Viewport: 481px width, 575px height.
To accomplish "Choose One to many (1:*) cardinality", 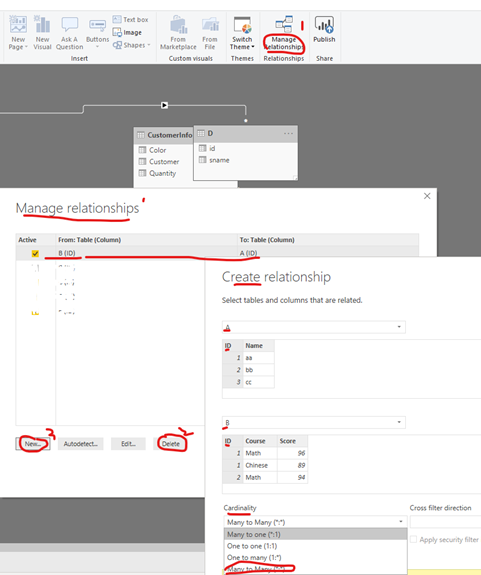I will click(315, 557).
